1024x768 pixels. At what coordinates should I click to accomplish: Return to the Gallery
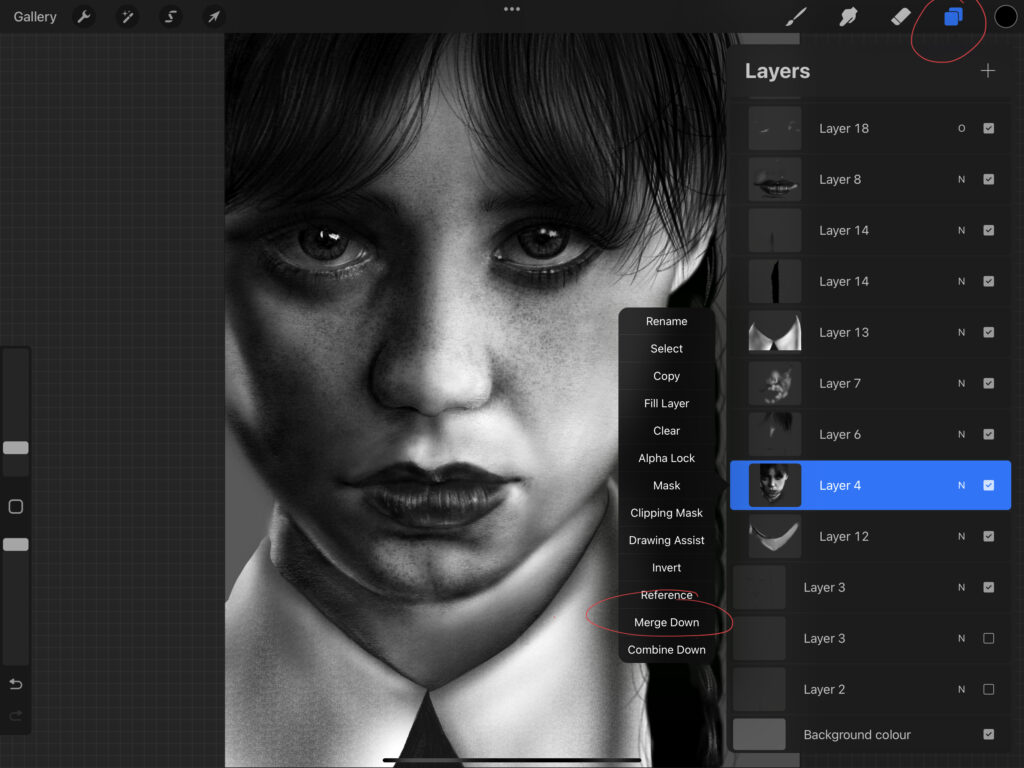click(x=35, y=17)
